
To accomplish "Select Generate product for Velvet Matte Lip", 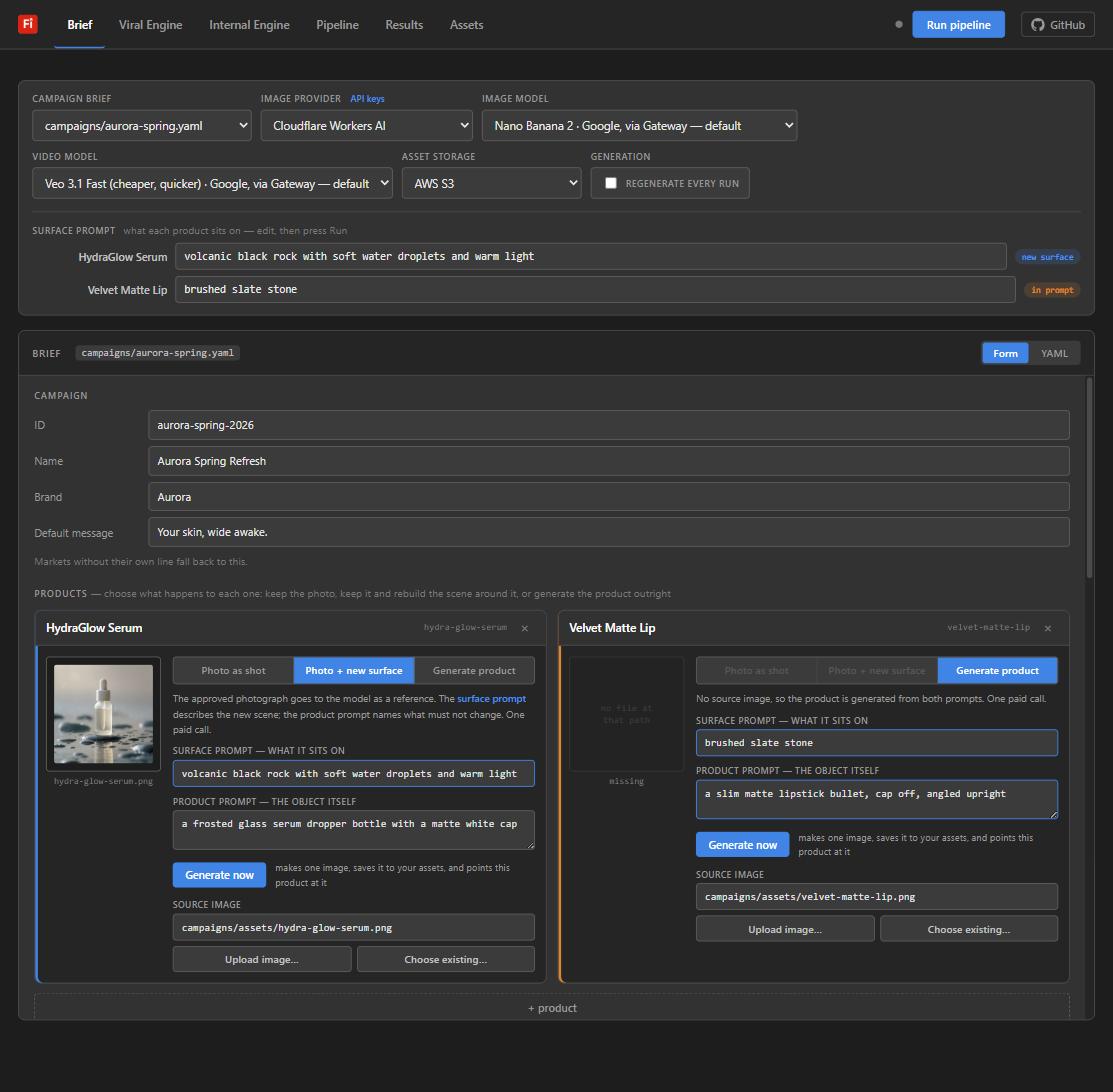I will tap(997, 670).
